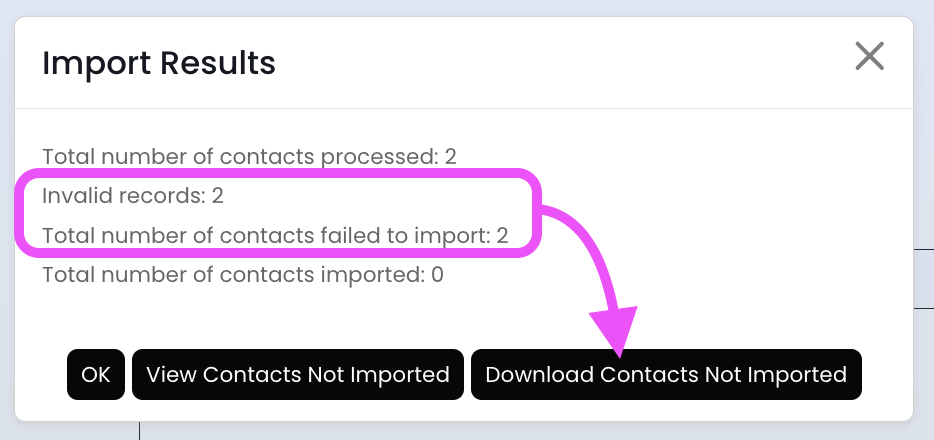Click the failed to import count value
This screenshot has height=440, width=934.
click(x=502, y=236)
